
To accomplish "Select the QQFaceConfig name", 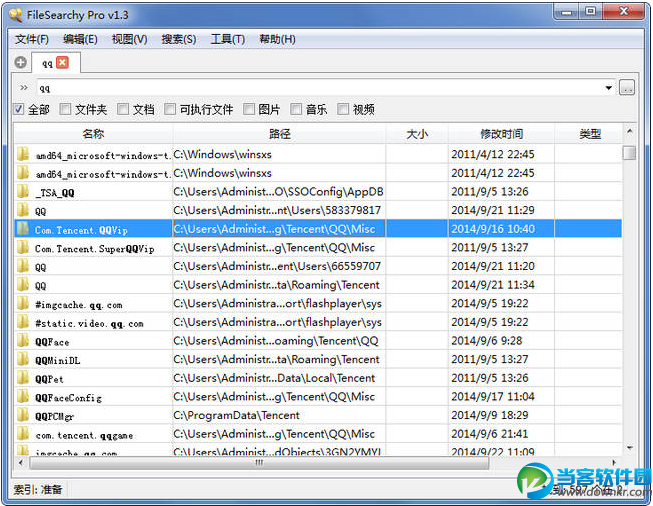I will click(68, 398).
